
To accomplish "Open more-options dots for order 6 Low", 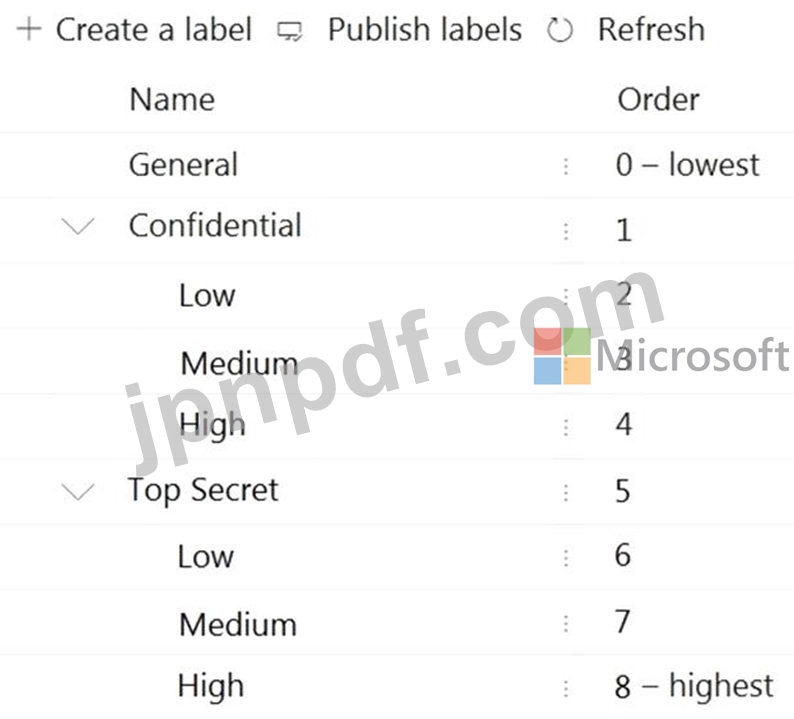I will 566,558.
